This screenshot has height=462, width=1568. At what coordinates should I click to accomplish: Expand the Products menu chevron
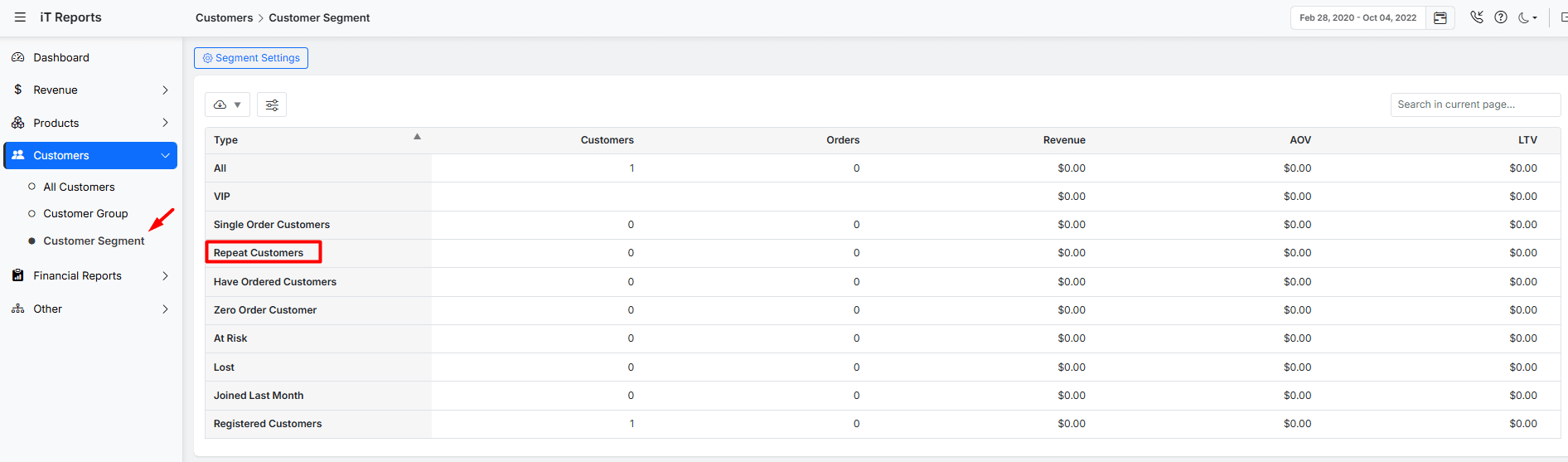165,123
